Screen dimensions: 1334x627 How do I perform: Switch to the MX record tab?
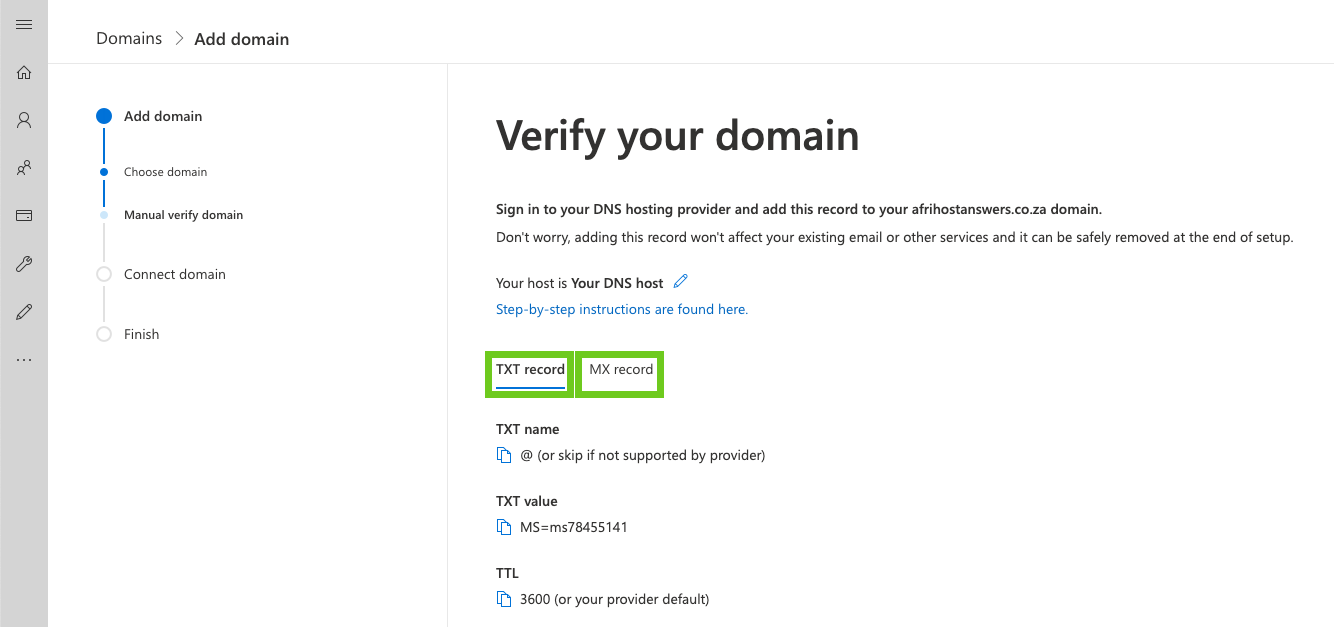coord(621,370)
